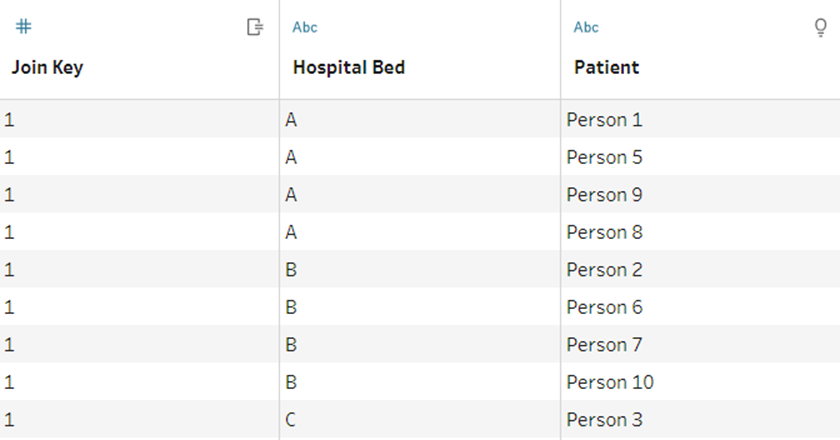Select Hospital Bed value C
840x440 pixels.
pyautogui.click(x=291, y=420)
